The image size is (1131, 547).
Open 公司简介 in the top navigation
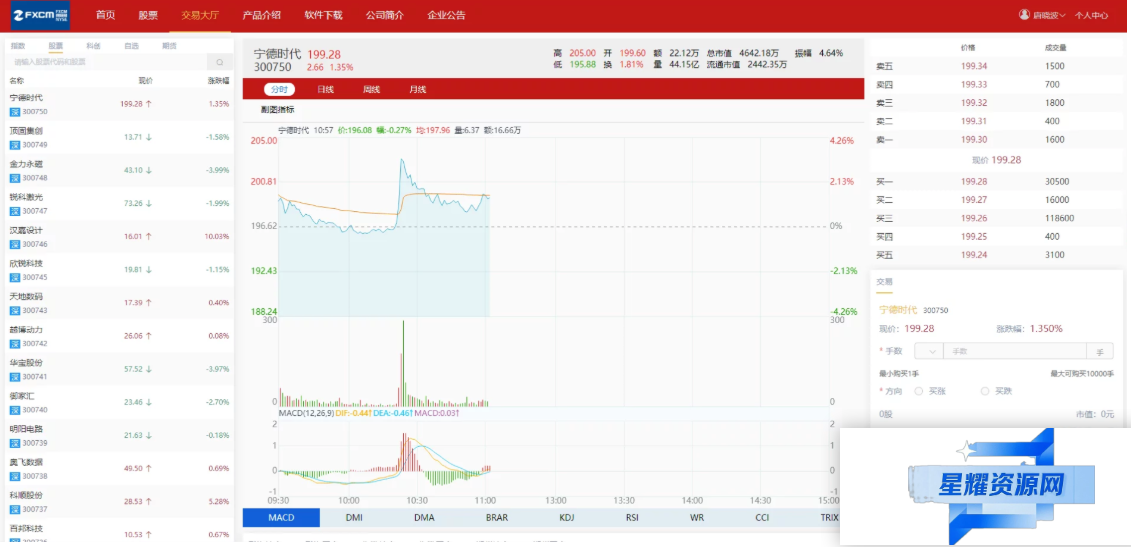(384, 15)
